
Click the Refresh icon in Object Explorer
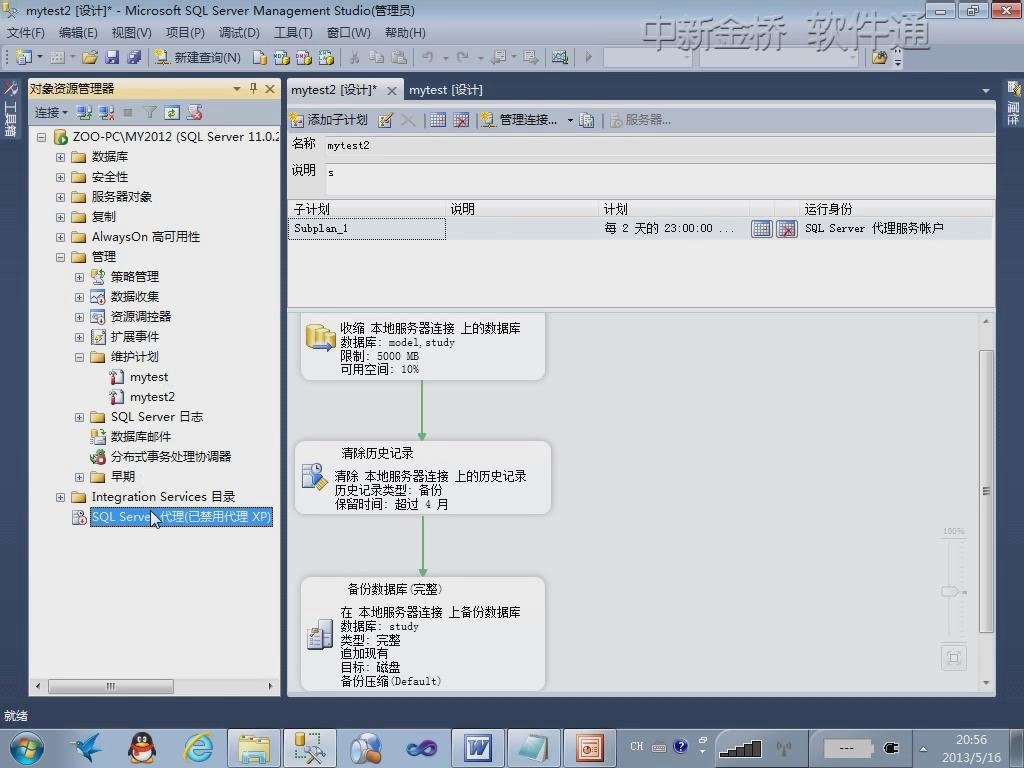172,113
